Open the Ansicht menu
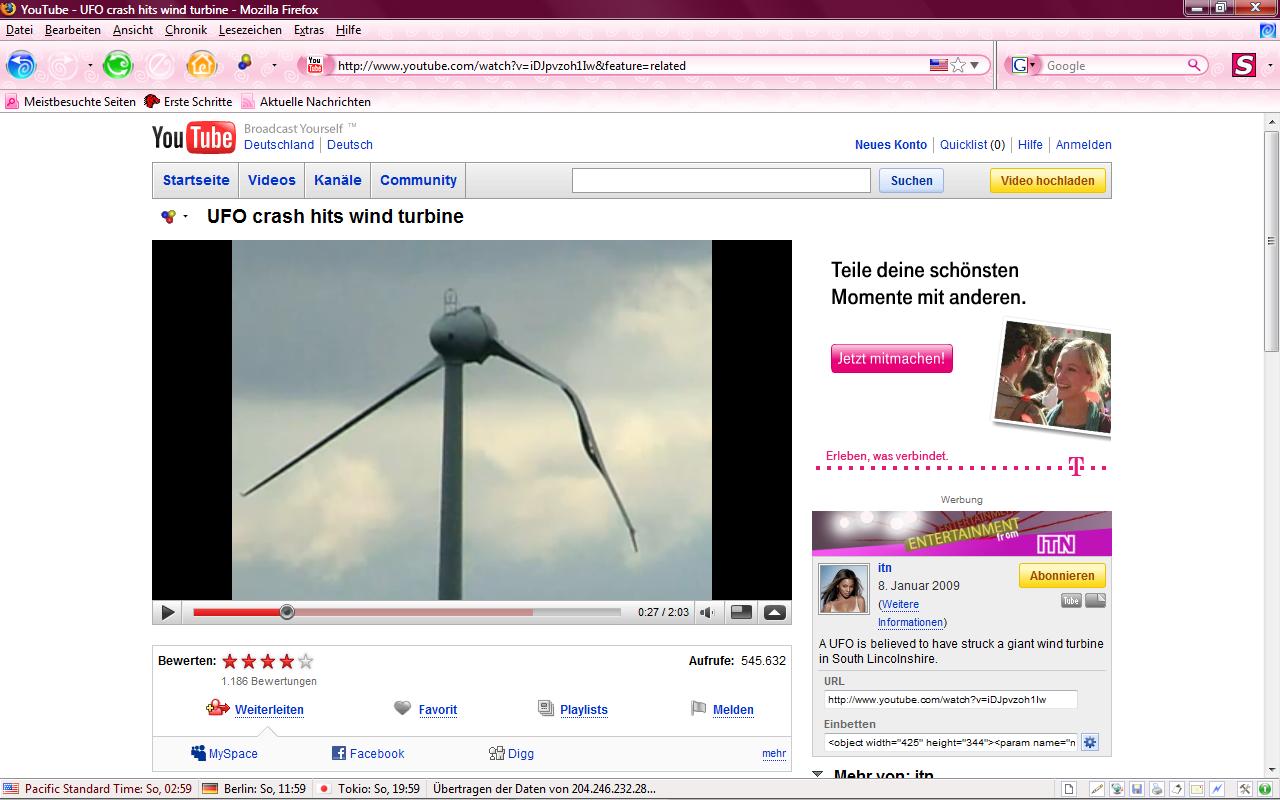 click(x=133, y=30)
